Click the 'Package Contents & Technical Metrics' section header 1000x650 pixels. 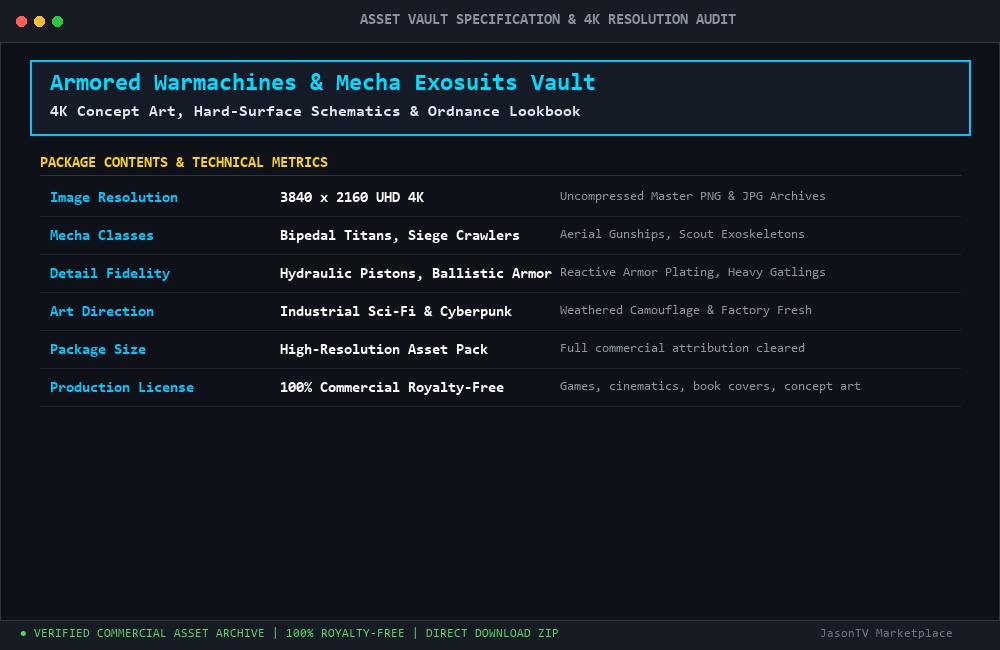click(184, 162)
